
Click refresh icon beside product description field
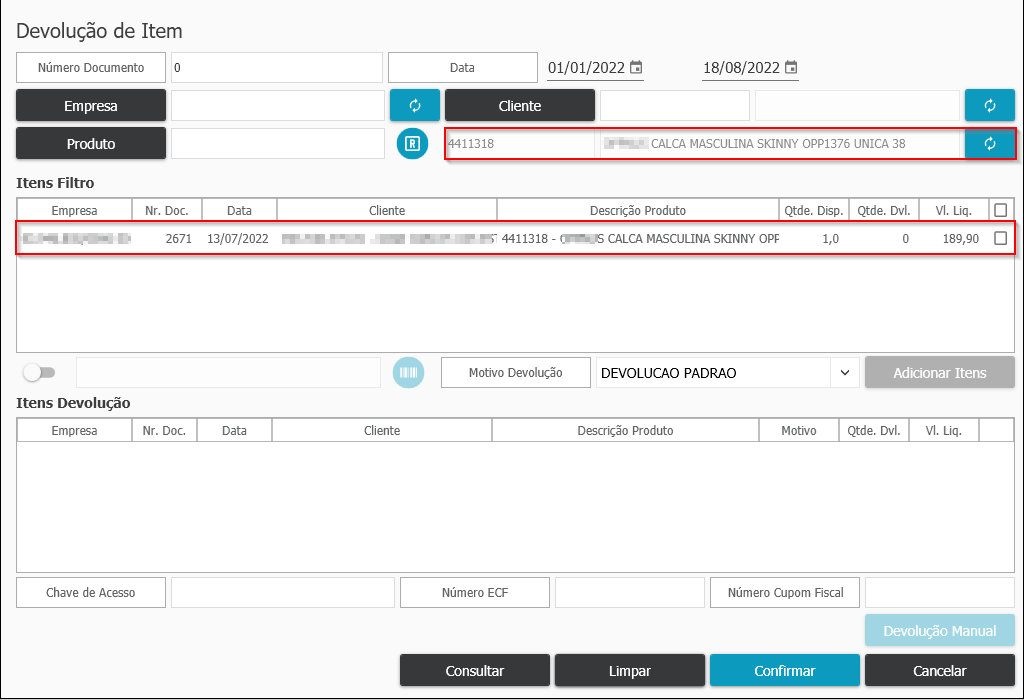click(x=989, y=144)
